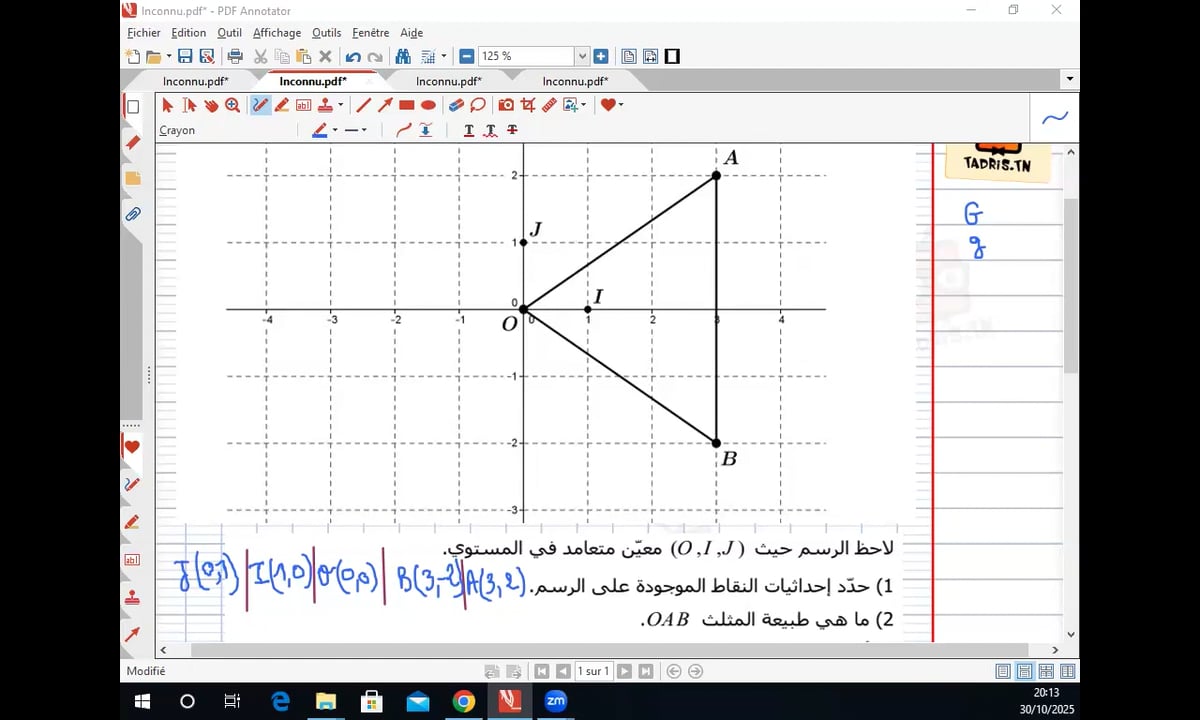The width and height of the screenshot is (1200, 720).
Task: Open the Fichier menu
Action: 144,33
